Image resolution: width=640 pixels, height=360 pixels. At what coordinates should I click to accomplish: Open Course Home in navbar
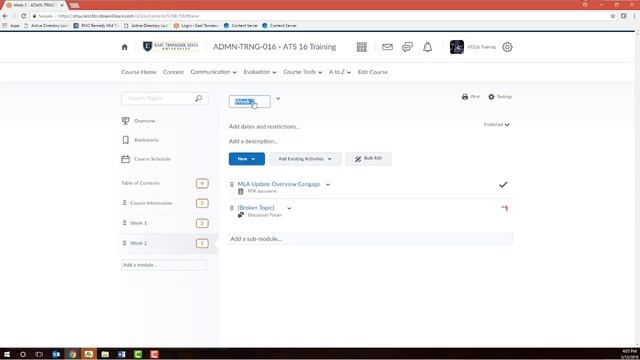pyautogui.click(x=139, y=72)
